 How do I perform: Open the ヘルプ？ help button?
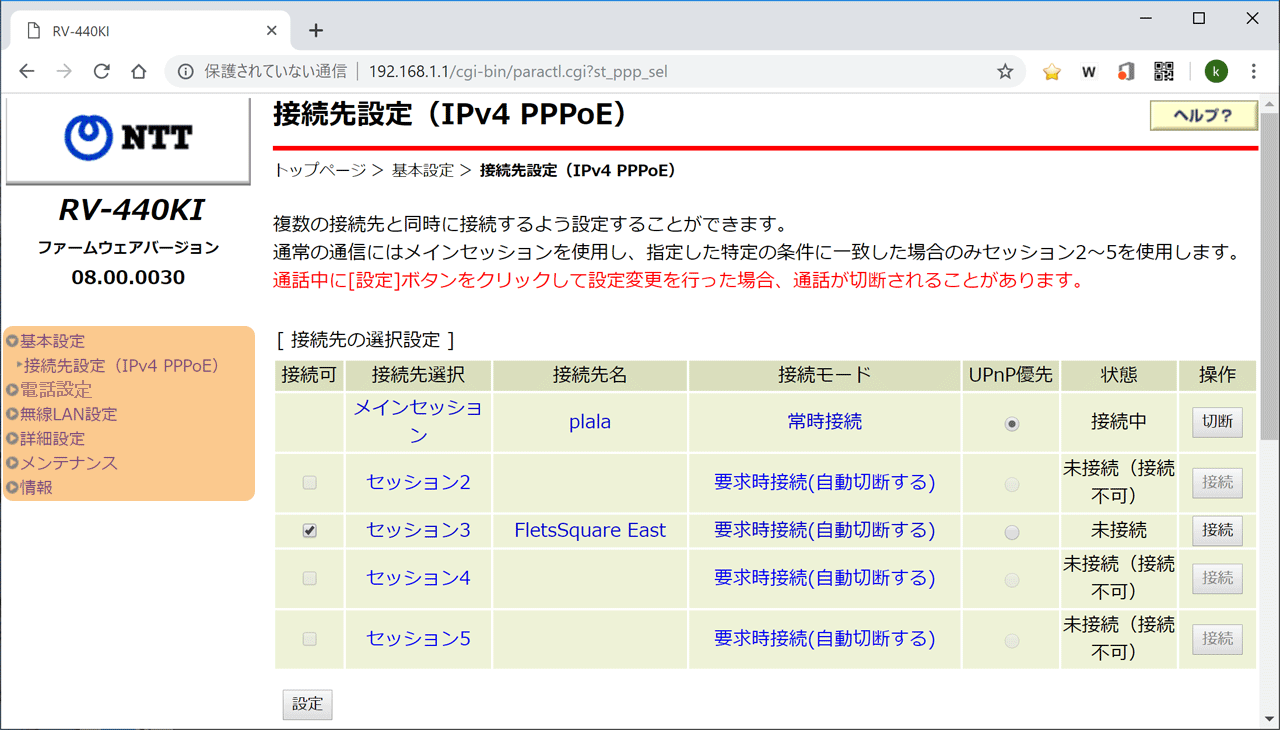pyautogui.click(x=1203, y=116)
